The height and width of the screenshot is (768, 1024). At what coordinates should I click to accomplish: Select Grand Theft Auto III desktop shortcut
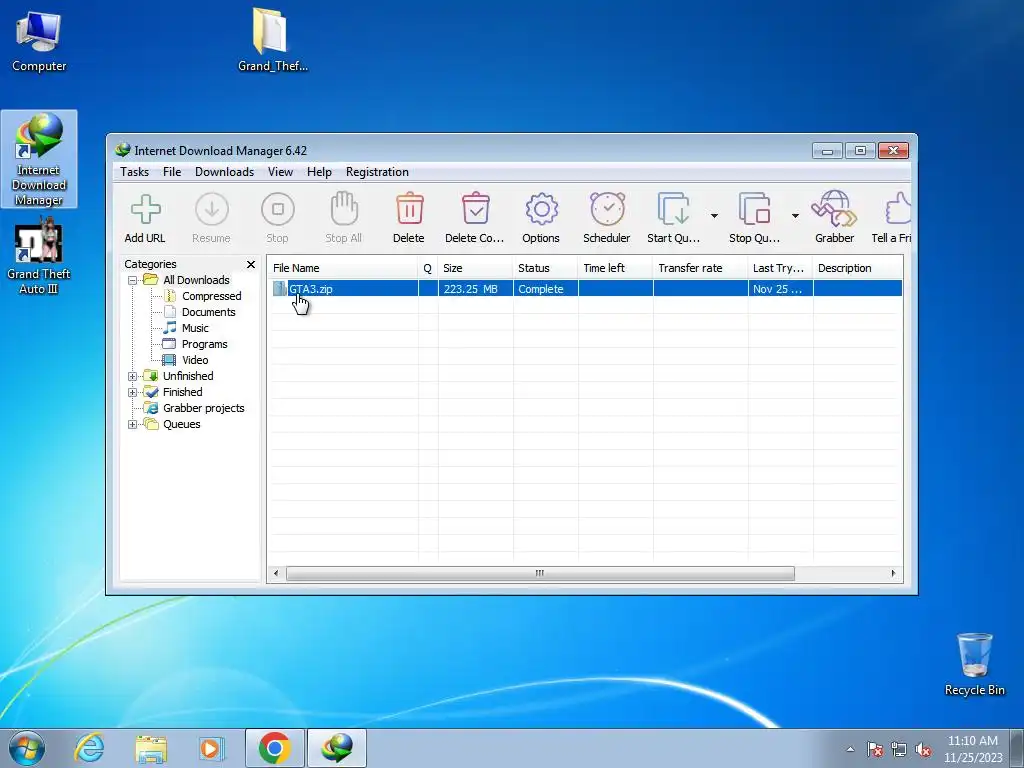pyautogui.click(x=39, y=256)
